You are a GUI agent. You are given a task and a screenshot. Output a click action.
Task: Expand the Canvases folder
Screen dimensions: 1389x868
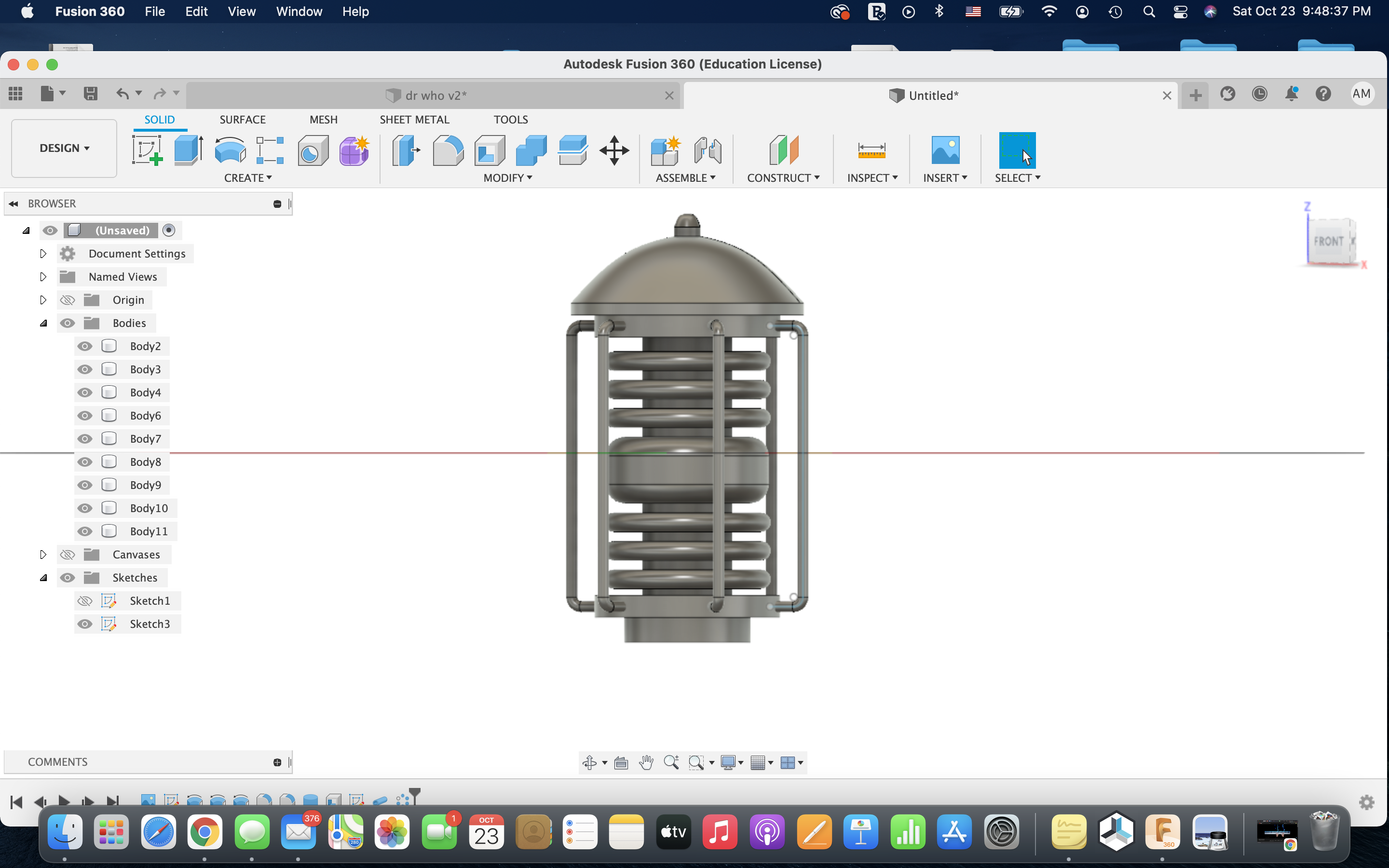point(42,554)
